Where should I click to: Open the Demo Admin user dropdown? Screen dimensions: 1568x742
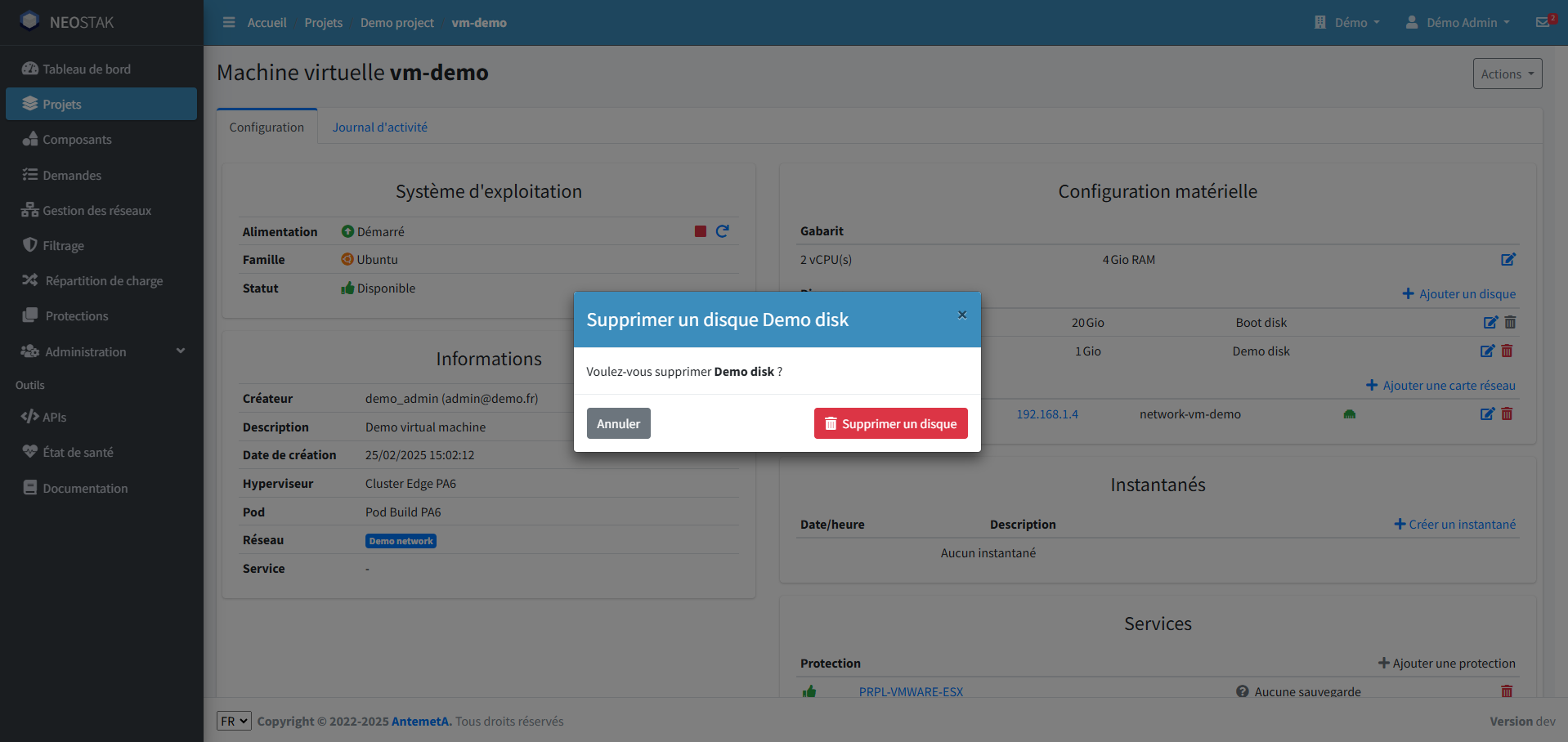1457,22
